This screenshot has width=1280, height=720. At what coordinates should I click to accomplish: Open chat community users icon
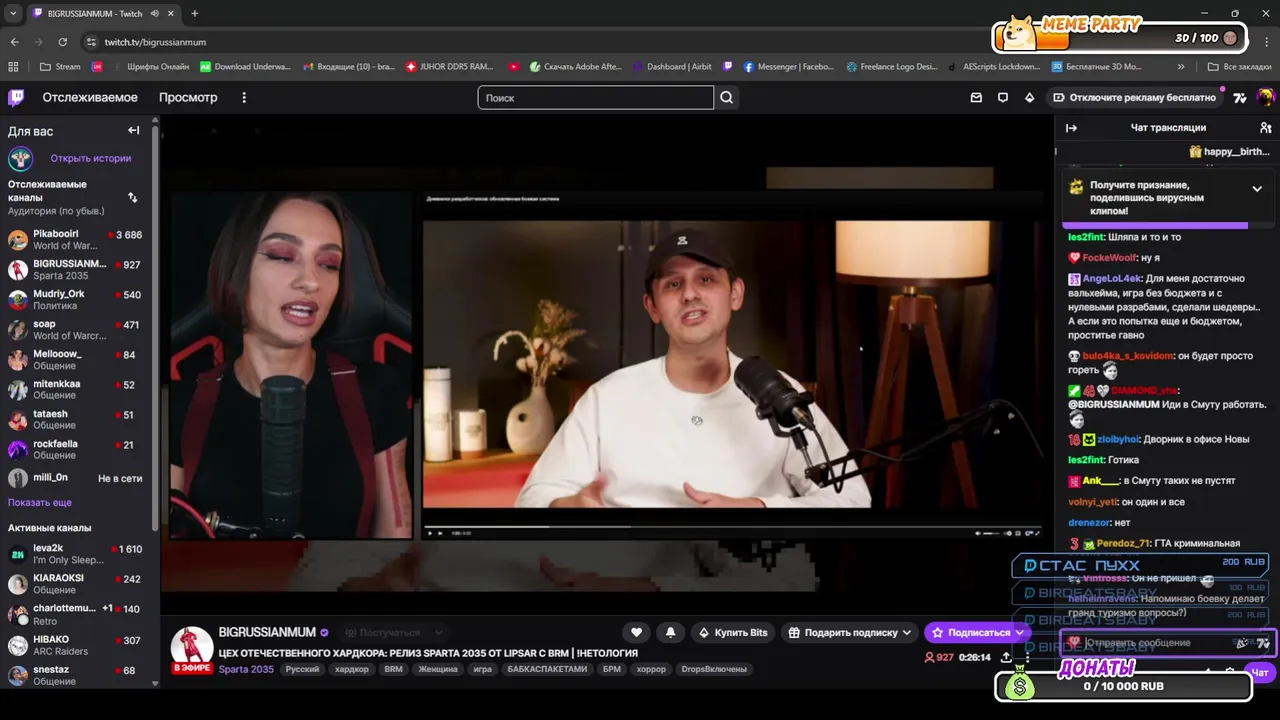pyautogui.click(x=1265, y=128)
